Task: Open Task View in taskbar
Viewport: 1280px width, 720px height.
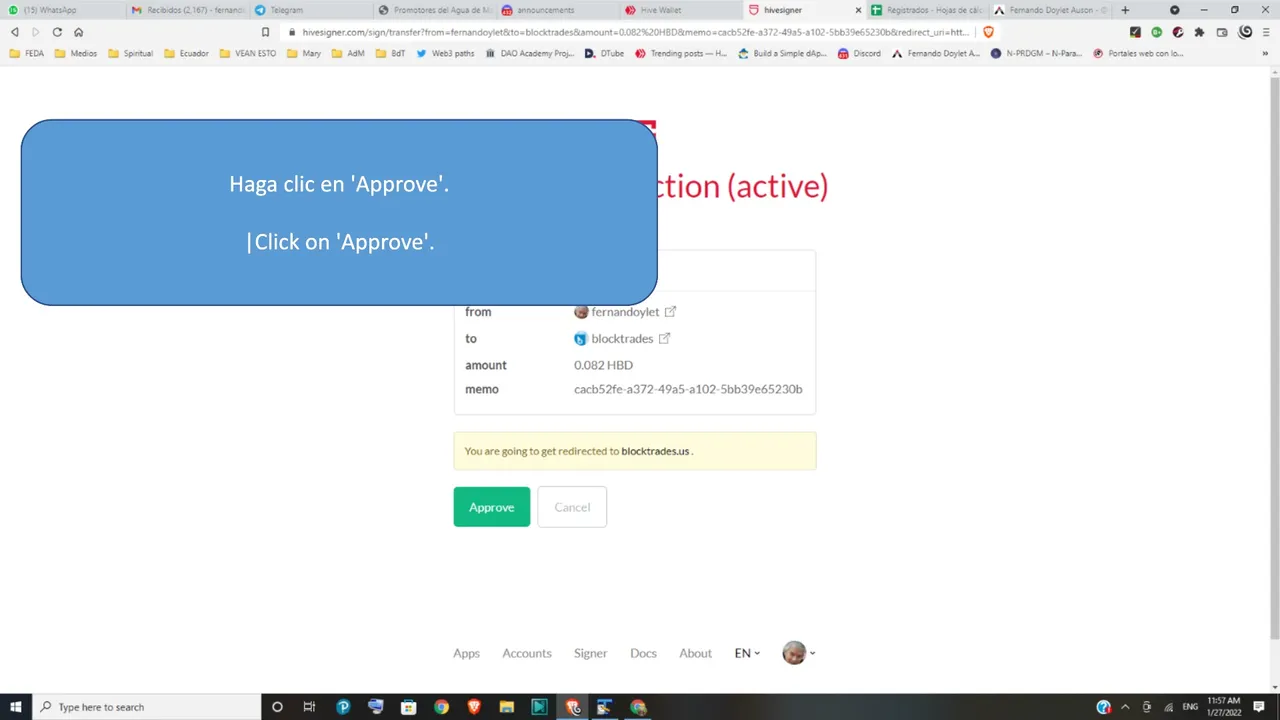Action: 309,707
